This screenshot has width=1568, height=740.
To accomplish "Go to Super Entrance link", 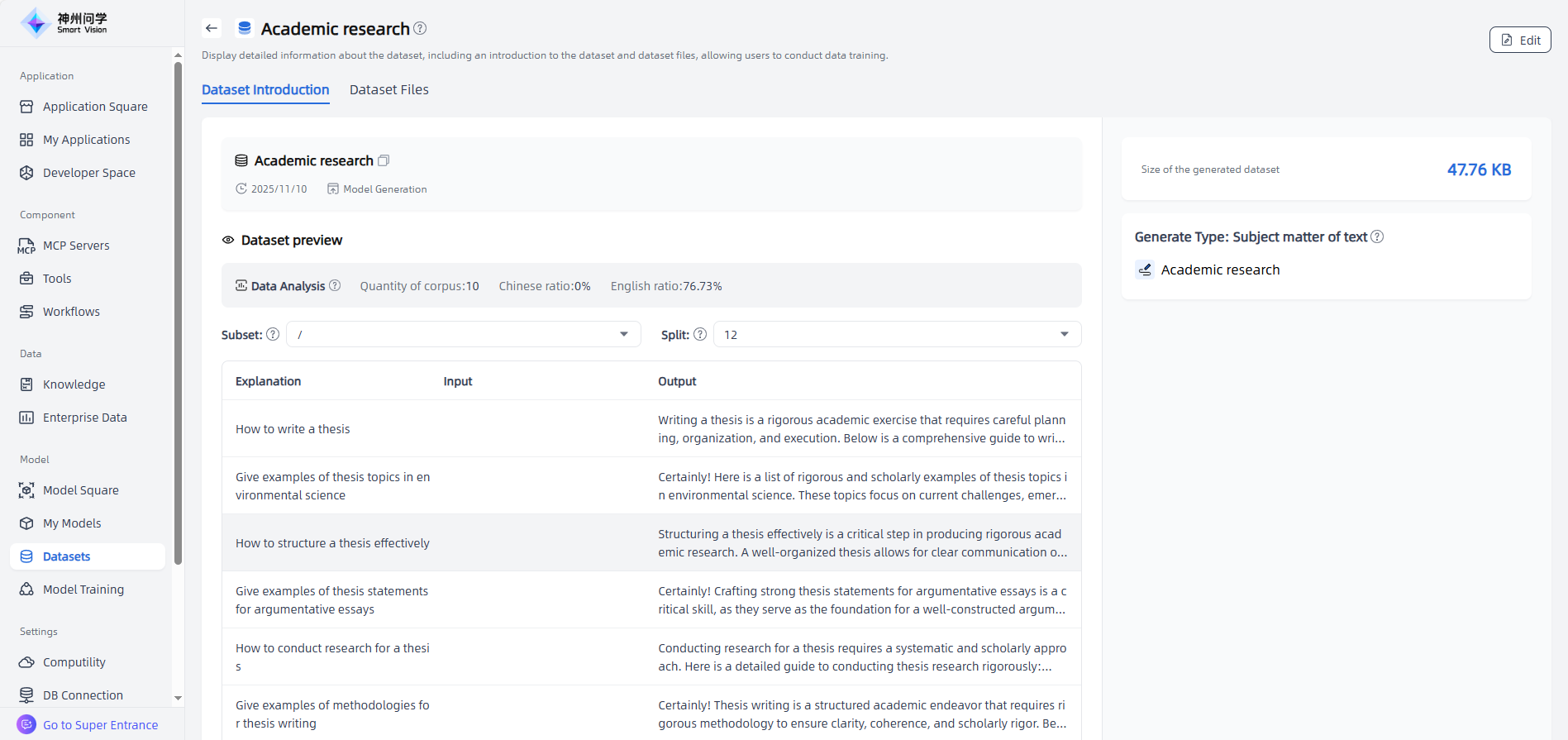I will [100, 725].
